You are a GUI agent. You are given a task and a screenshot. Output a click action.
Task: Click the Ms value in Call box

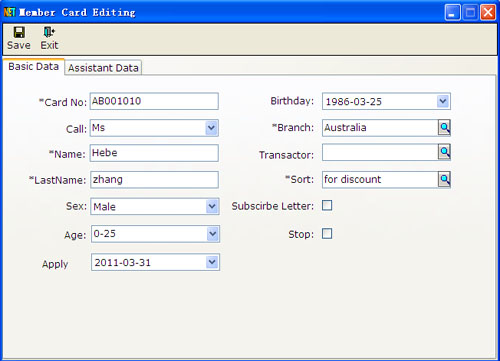coord(98,128)
